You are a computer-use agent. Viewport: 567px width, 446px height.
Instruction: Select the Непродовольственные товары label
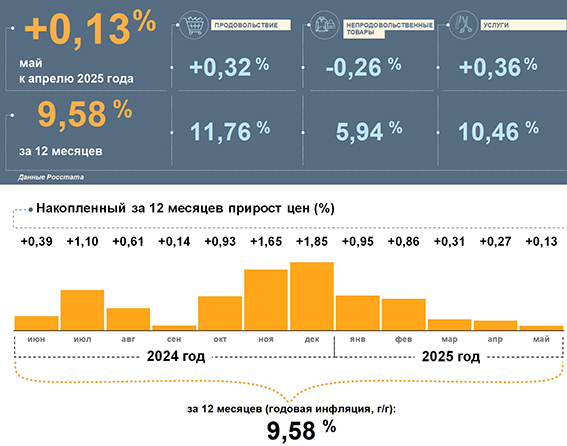(x=388, y=29)
